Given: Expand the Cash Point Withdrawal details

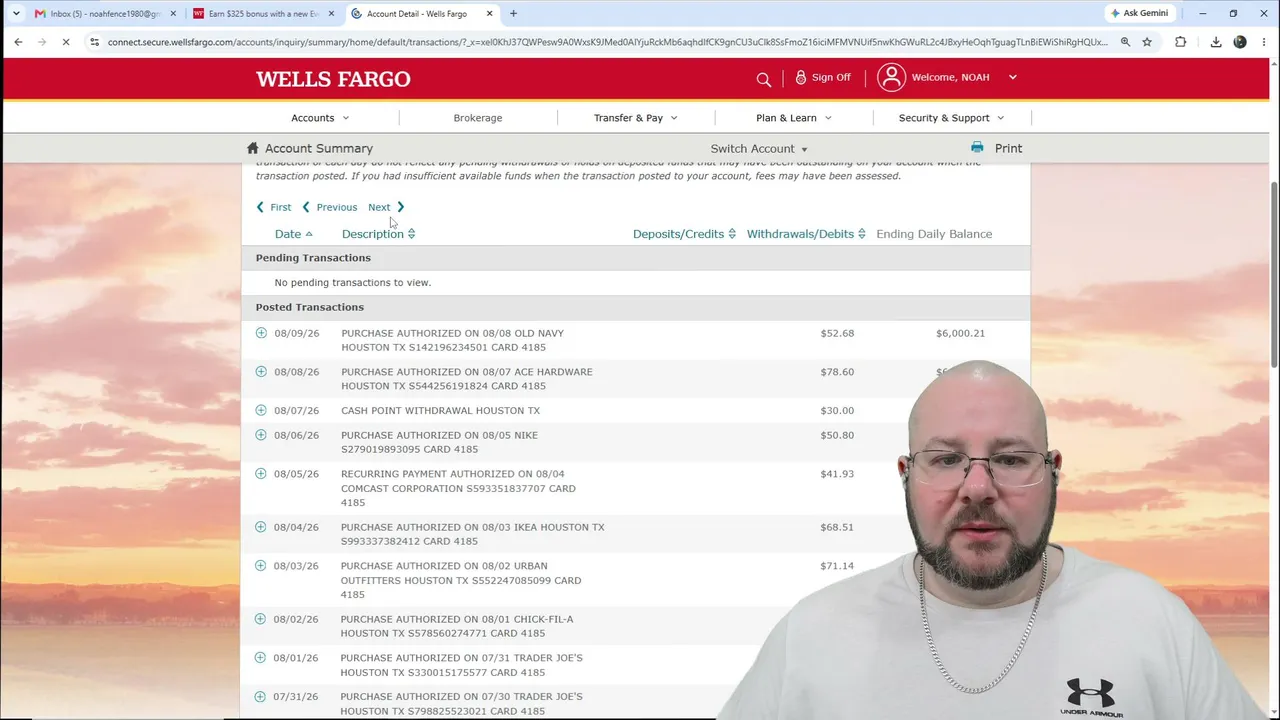Looking at the screenshot, I should click(x=261, y=410).
